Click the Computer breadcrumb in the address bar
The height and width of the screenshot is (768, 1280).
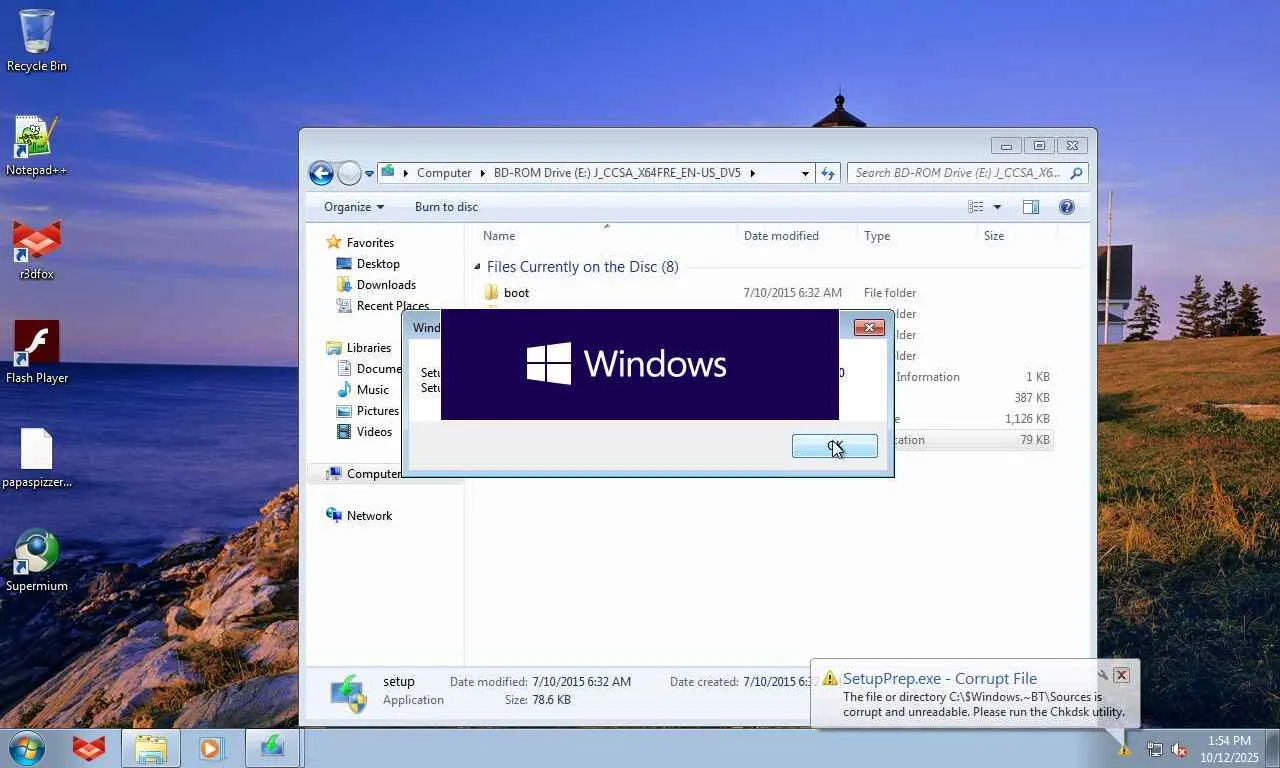tap(444, 173)
